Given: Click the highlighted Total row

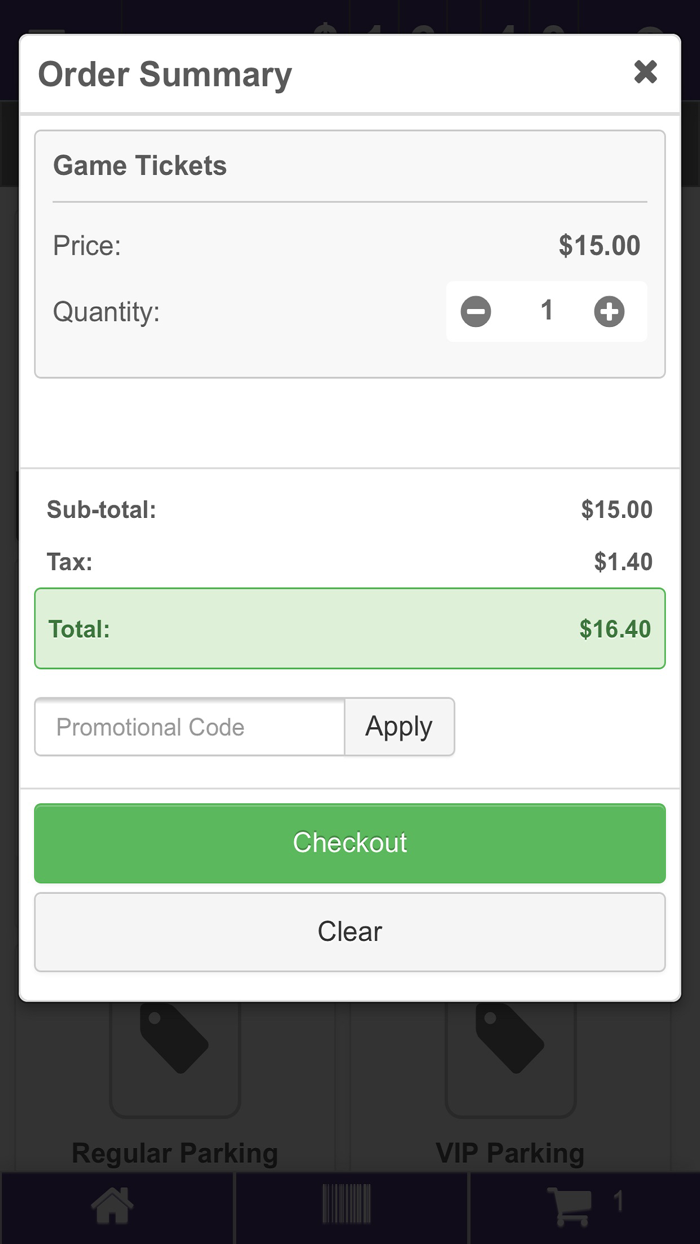Looking at the screenshot, I should [x=350, y=628].
